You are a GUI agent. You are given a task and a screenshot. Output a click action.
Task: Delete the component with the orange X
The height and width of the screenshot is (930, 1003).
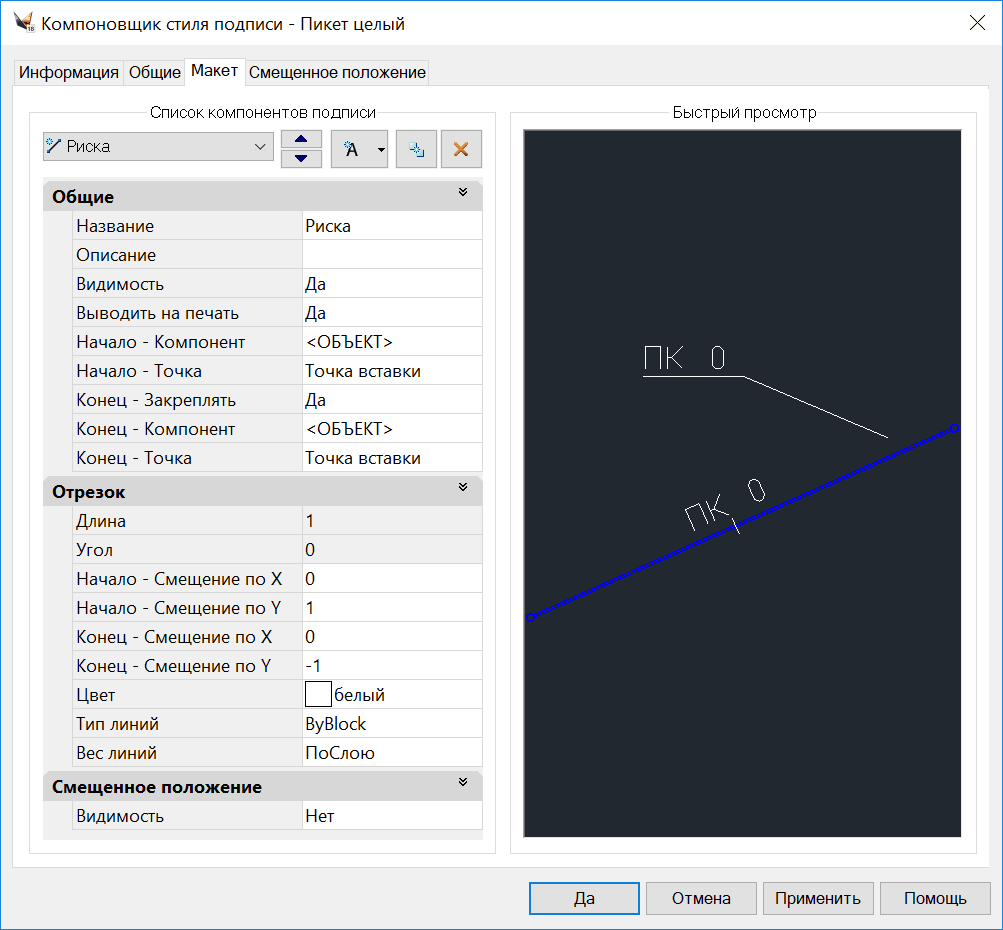[x=461, y=149]
